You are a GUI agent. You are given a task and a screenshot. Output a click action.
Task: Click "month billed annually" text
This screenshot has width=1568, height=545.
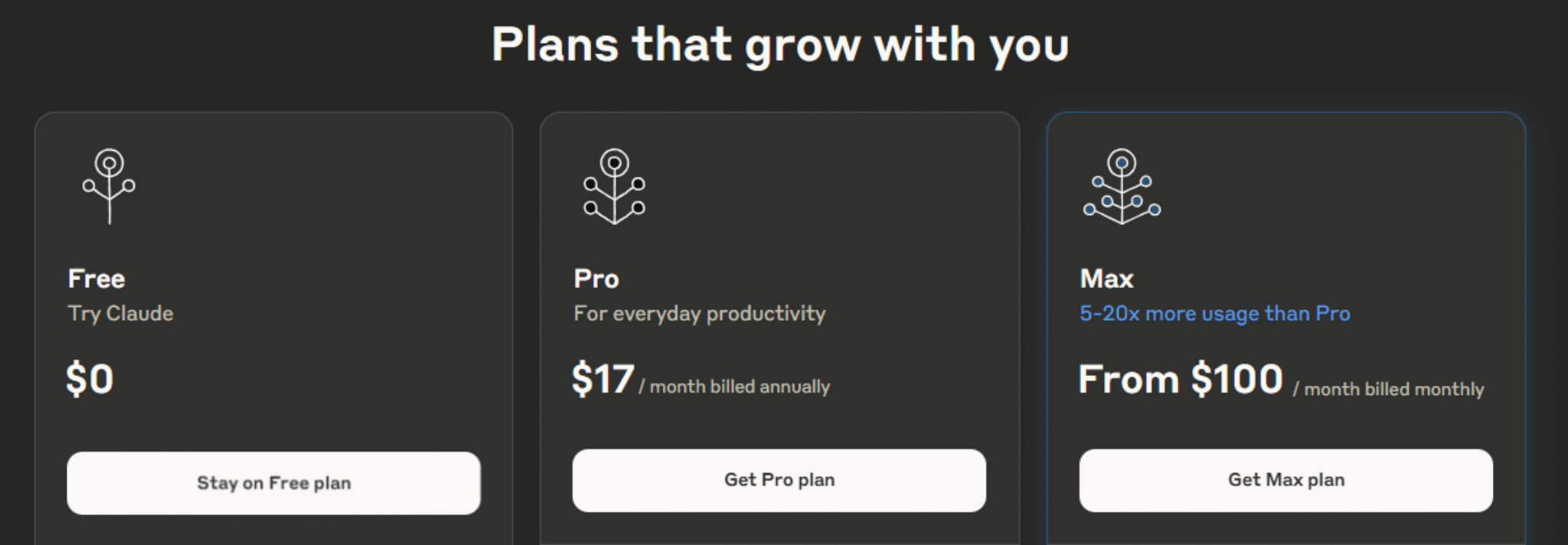[x=740, y=387]
